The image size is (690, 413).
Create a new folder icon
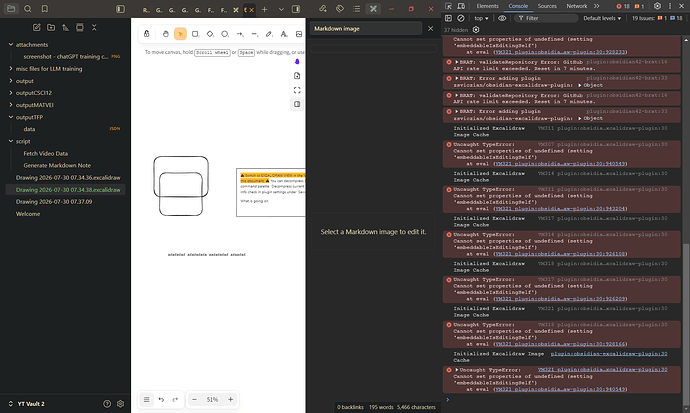pos(51,27)
